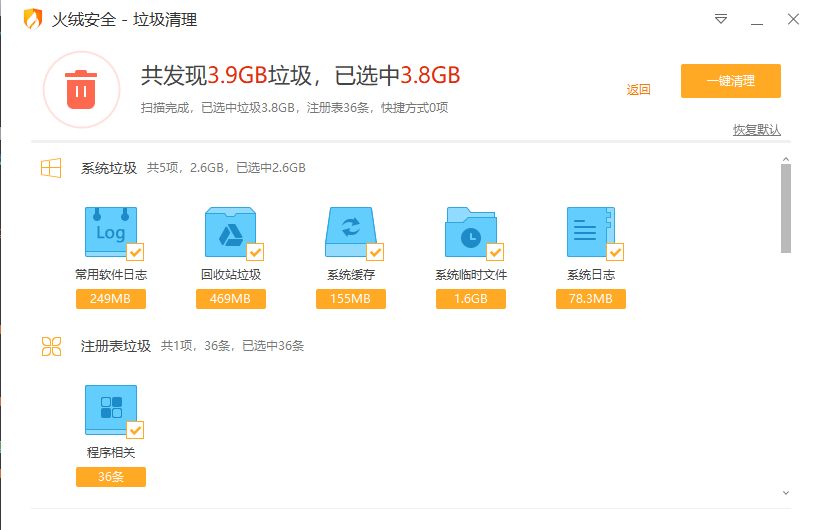814x530 pixels.
Task: Click the scrollbar down arrow
Action: (x=785, y=492)
